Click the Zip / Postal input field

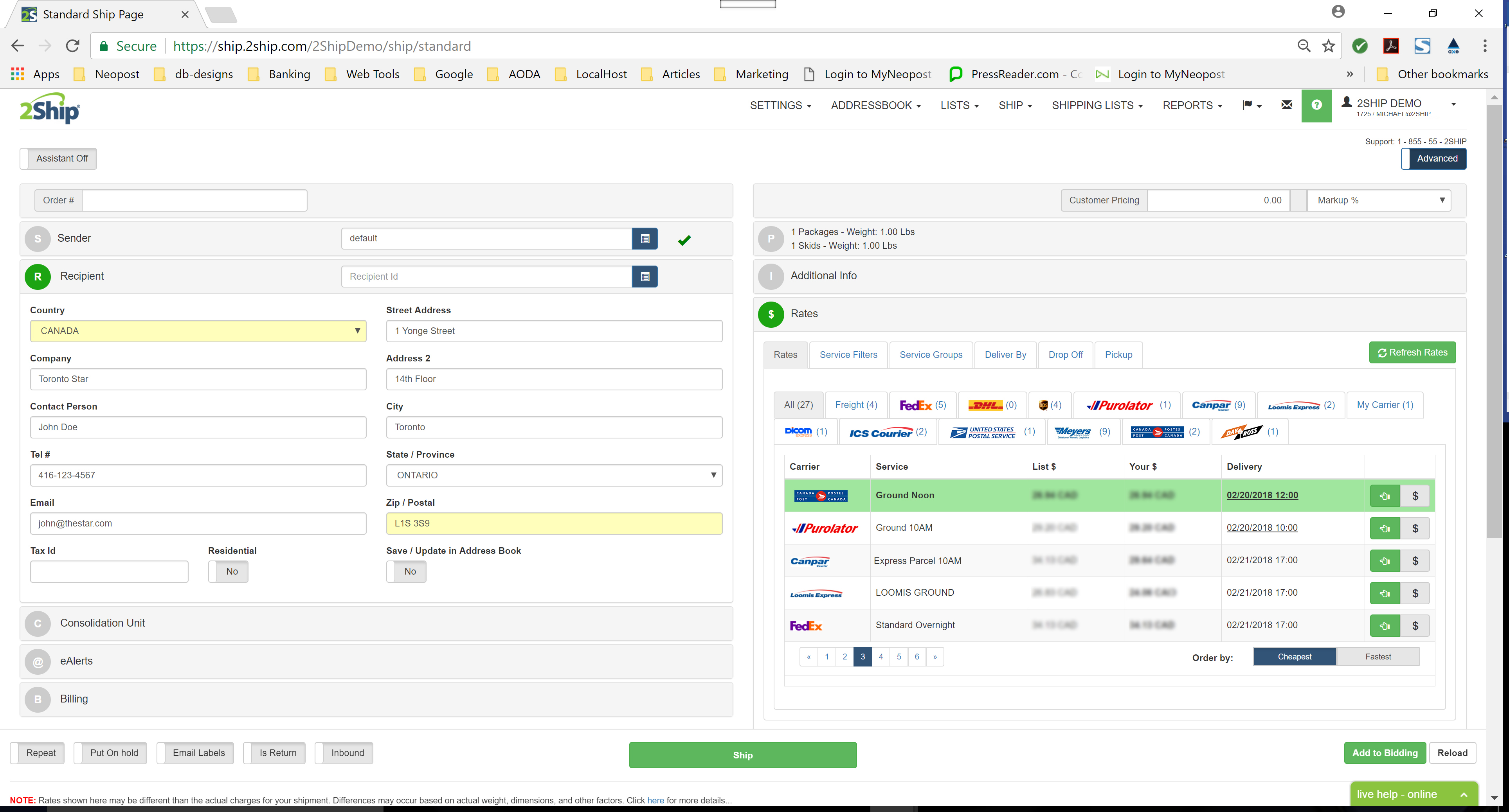pos(554,523)
